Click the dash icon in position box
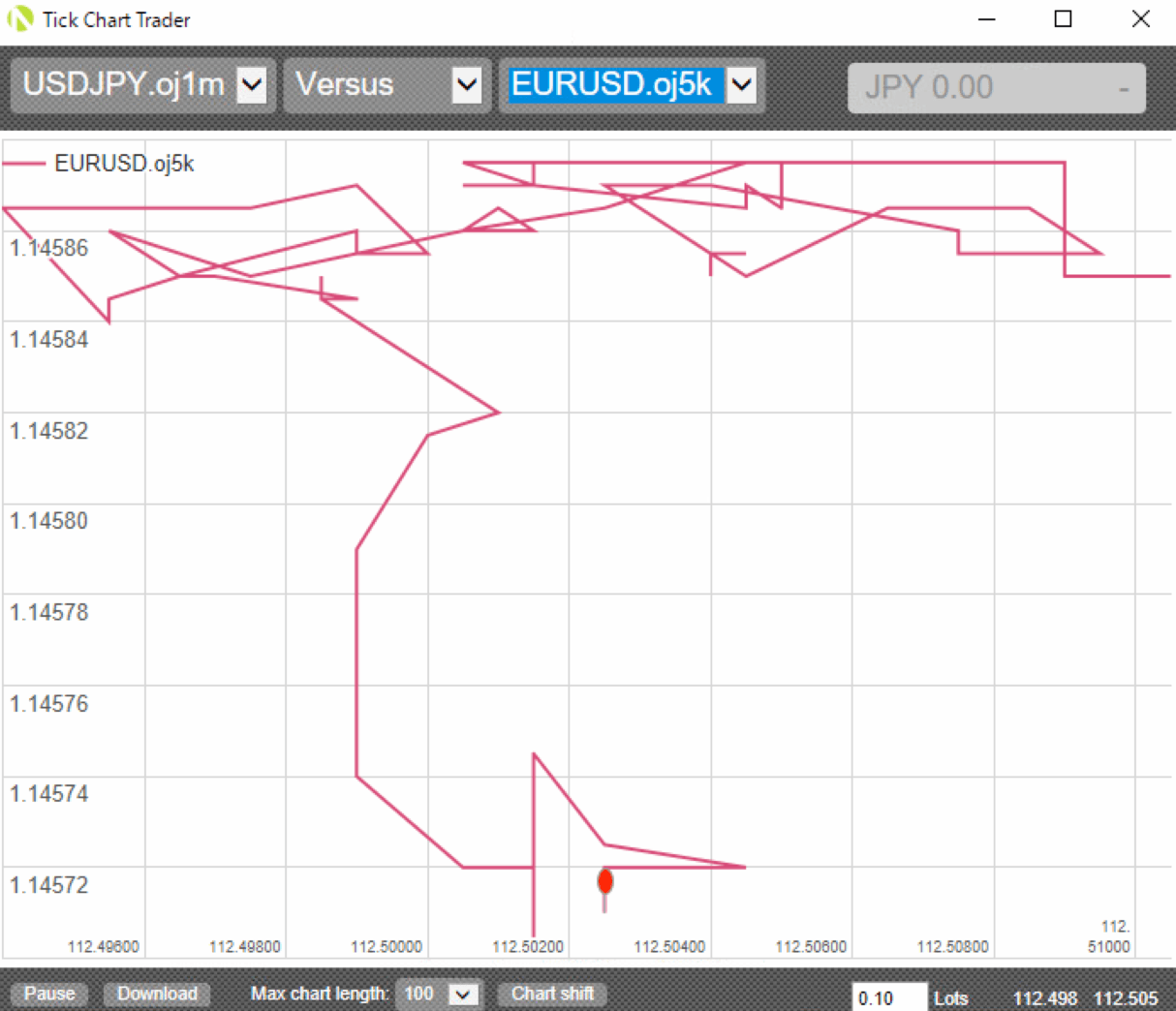1176x1011 pixels. [x=1124, y=89]
